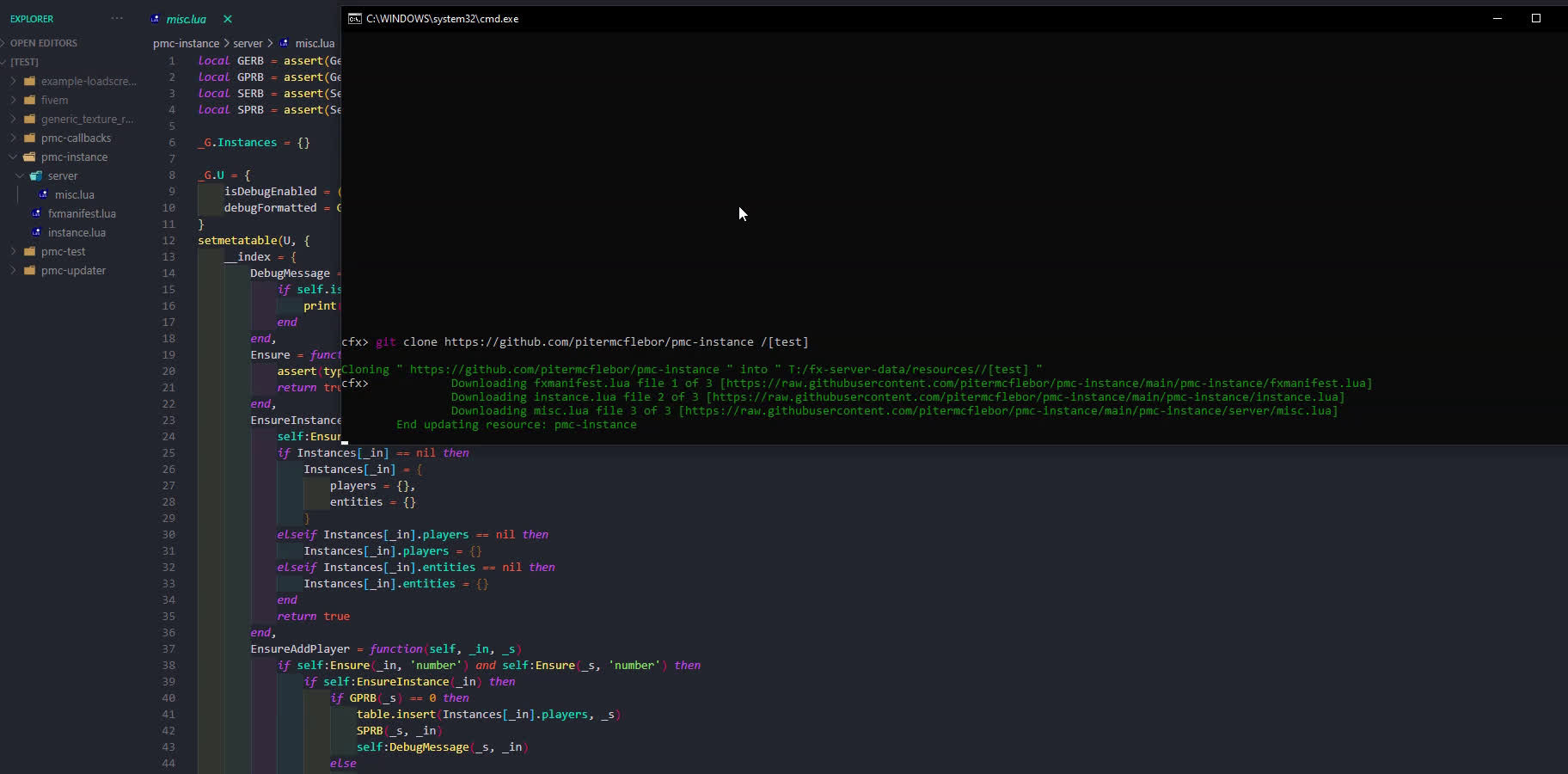Open fxmanifest.lua in the file tree
1568x774 pixels.
[82, 213]
